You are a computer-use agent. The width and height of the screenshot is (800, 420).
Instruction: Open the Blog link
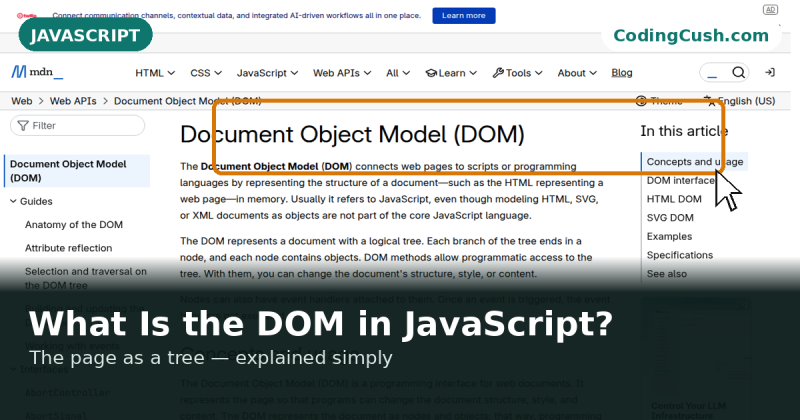[622, 73]
